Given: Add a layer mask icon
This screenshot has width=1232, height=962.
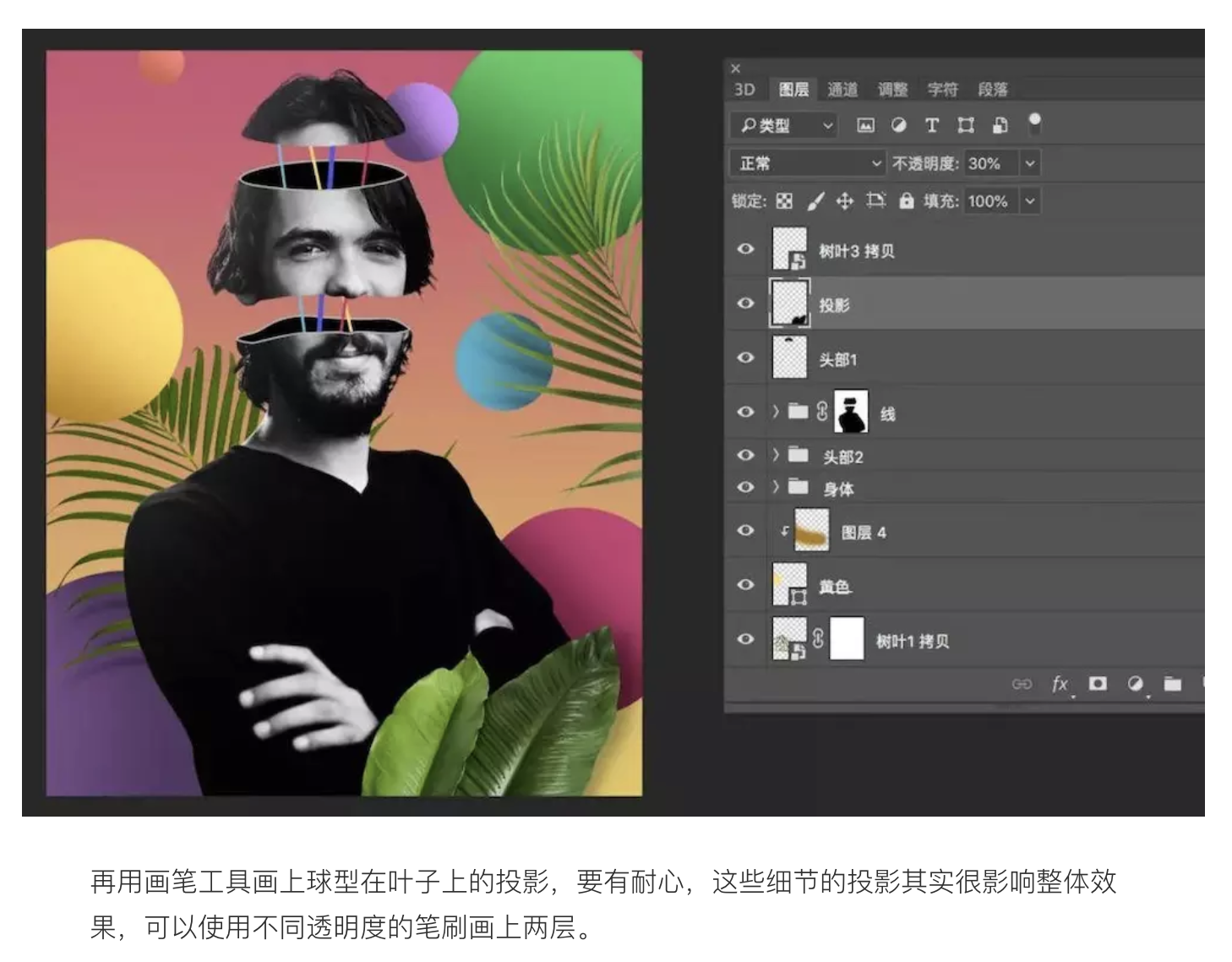Looking at the screenshot, I should pos(1098,683).
